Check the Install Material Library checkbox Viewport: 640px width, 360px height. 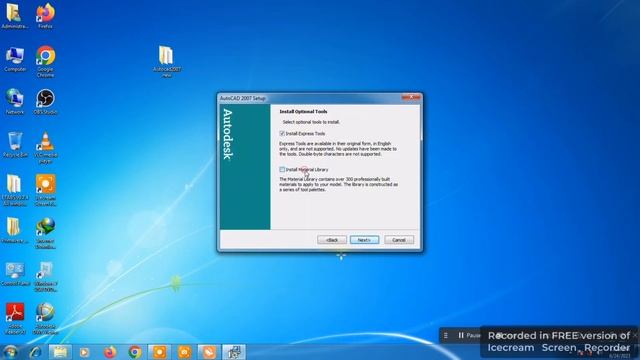coord(282,169)
